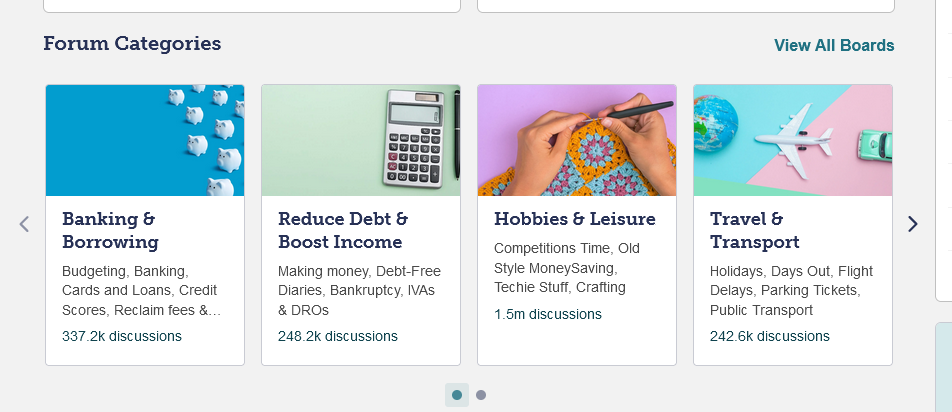
Task: Click 1.5m discussions count
Action: click(548, 314)
